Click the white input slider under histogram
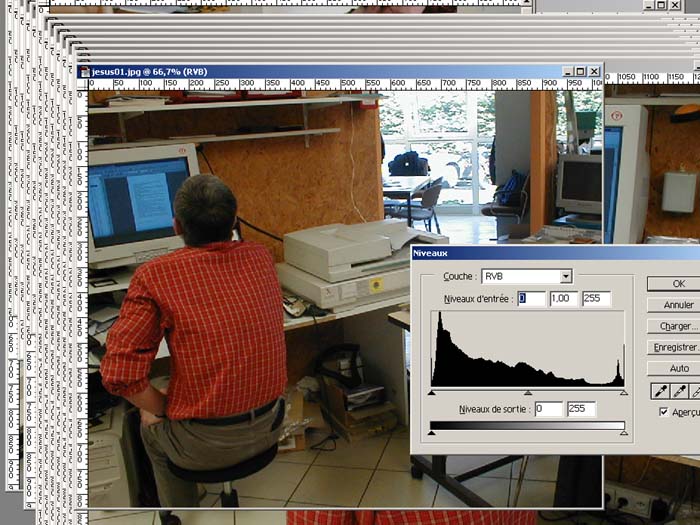The image size is (700, 525). tap(624, 392)
